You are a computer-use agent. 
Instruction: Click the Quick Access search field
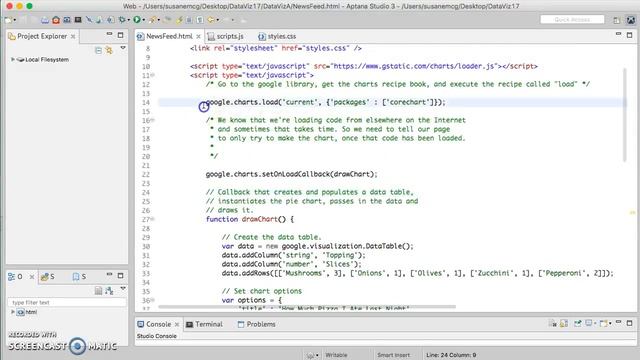(572, 20)
